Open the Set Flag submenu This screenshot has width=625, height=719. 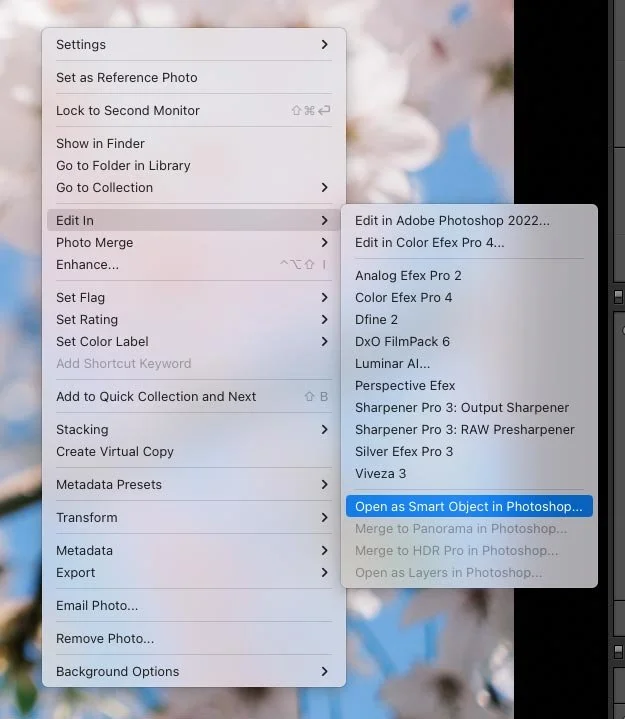pos(194,298)
